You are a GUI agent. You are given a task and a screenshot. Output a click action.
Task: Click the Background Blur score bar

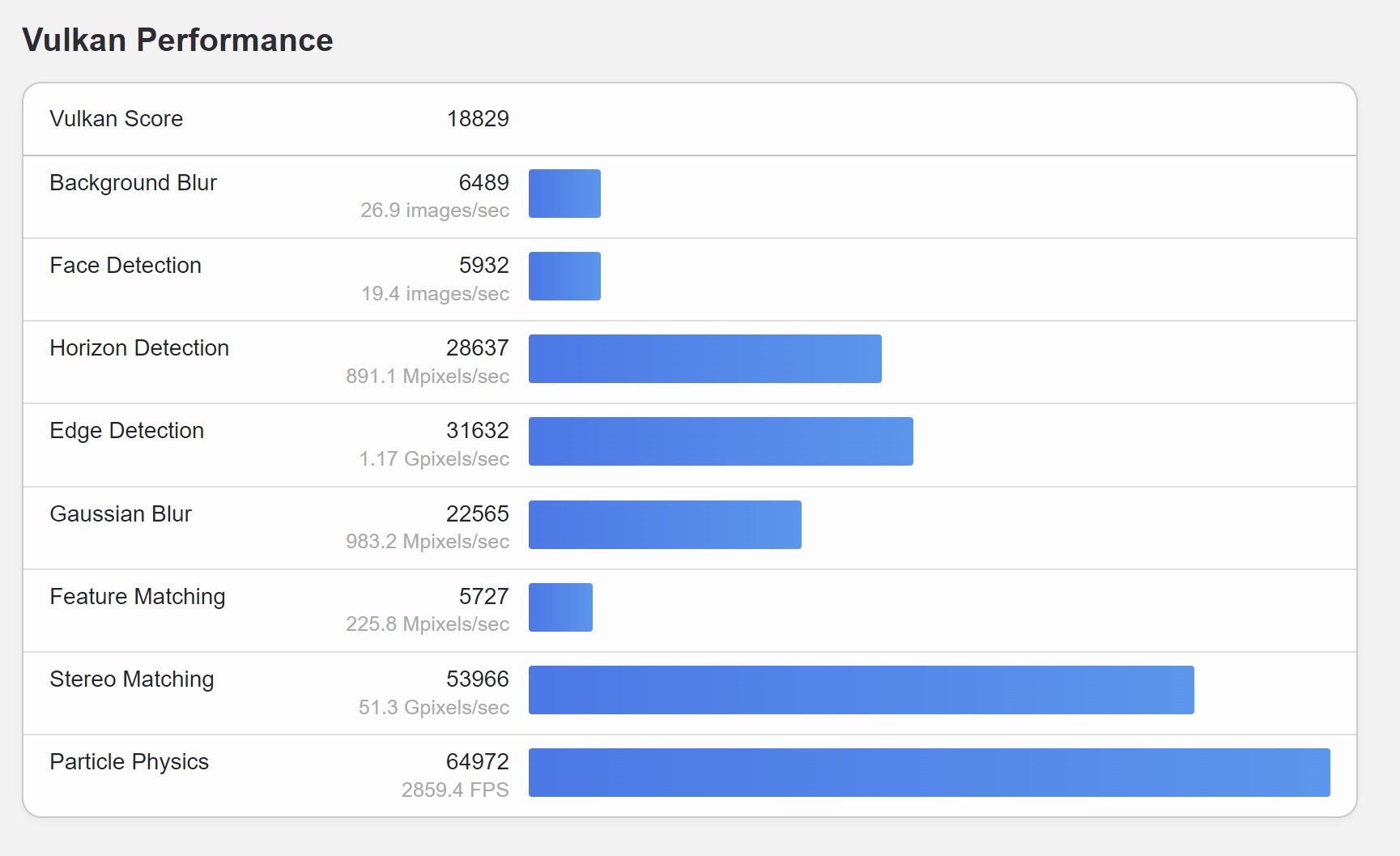tap(564, 194)
